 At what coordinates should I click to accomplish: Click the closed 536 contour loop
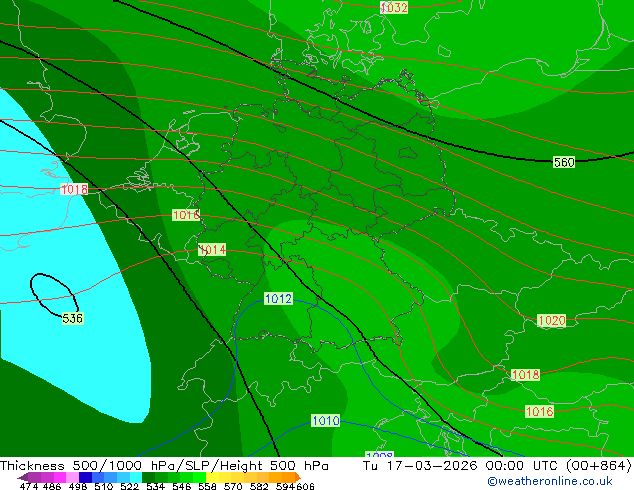point(53,294)
